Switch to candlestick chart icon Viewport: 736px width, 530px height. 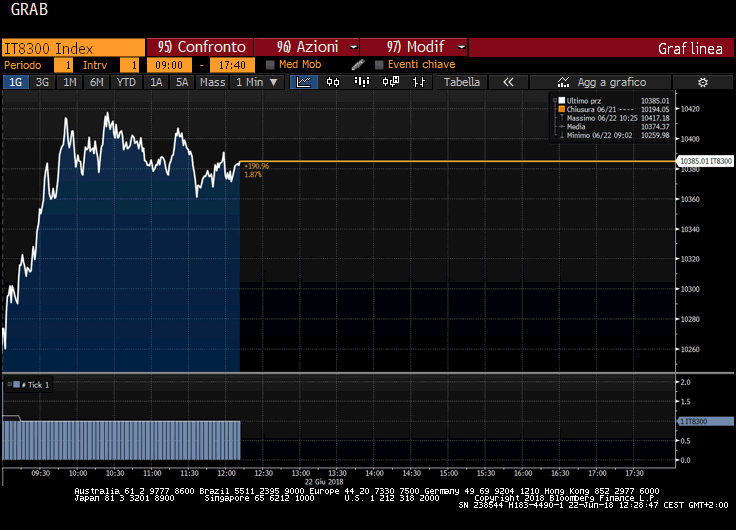333,82
